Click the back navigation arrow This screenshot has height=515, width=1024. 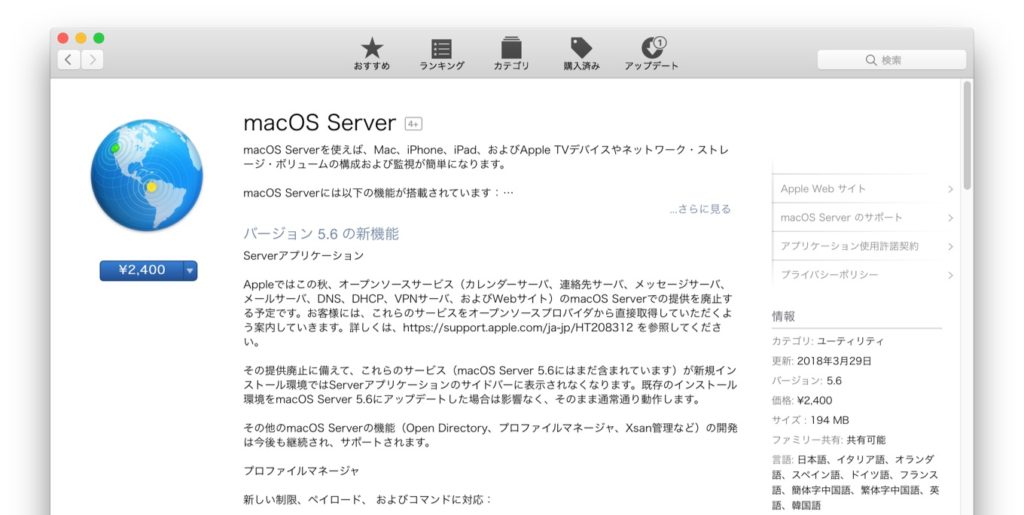click(68, 60)
